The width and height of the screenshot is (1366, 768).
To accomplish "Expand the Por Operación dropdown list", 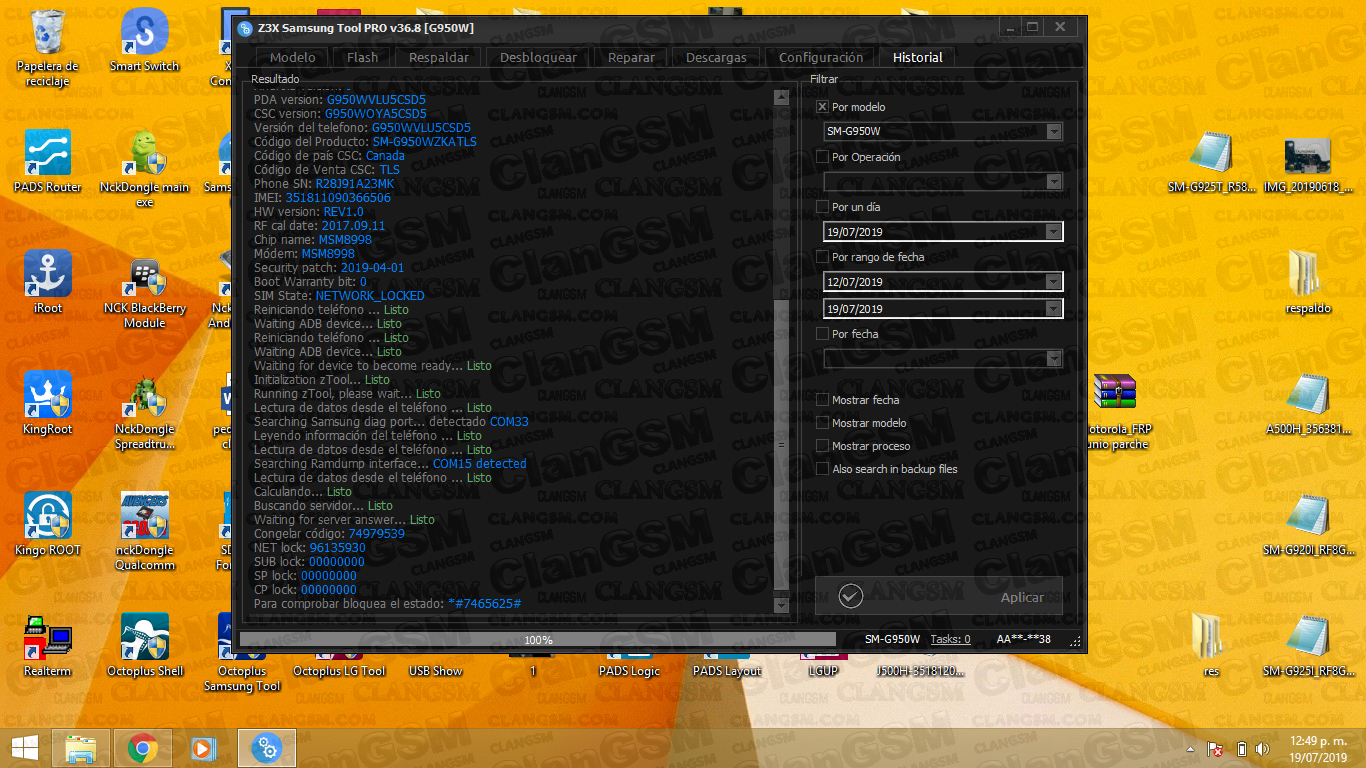I will [x=1053, y=181].
